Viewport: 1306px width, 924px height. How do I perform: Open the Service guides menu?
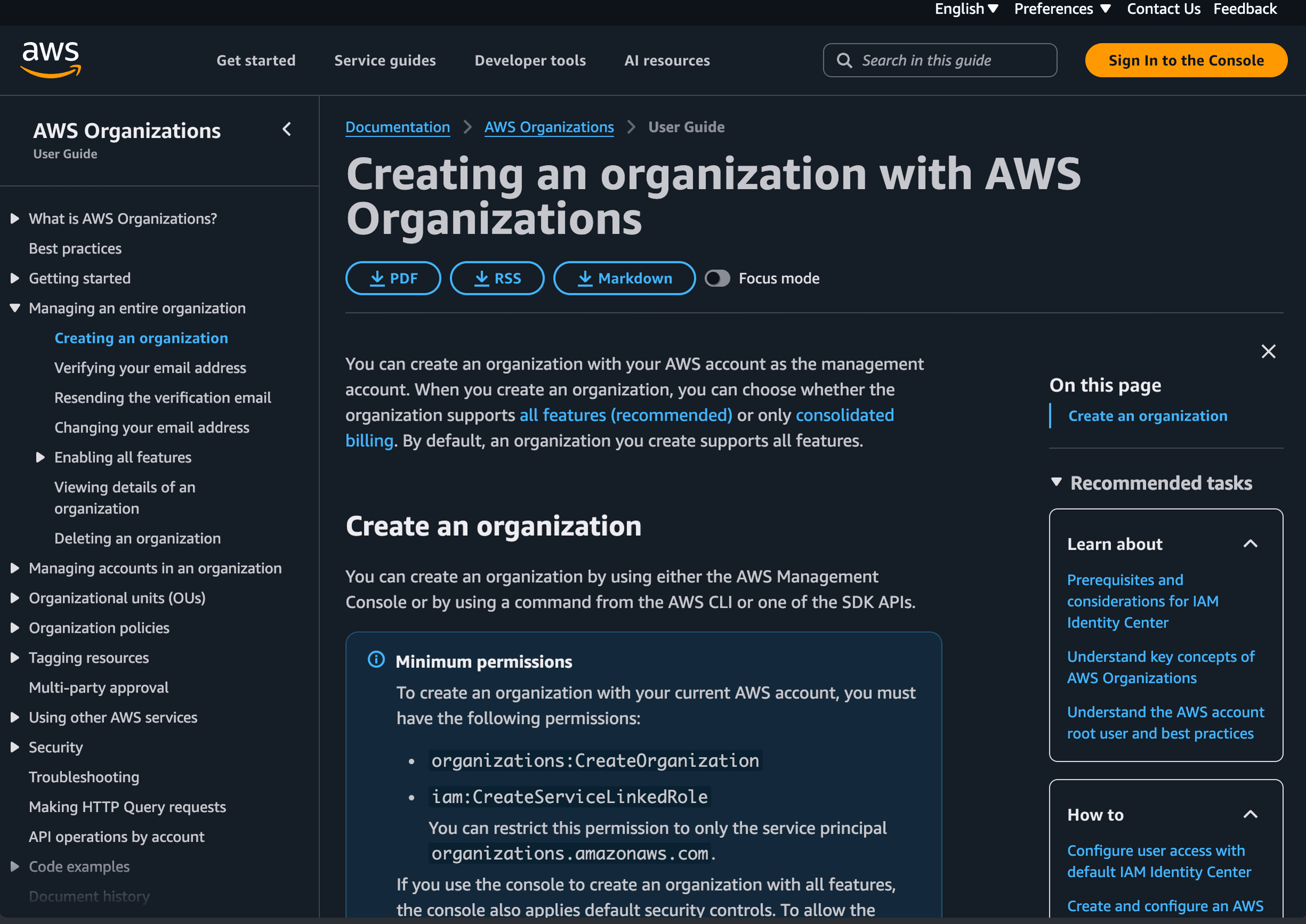[x=385, y=60]
